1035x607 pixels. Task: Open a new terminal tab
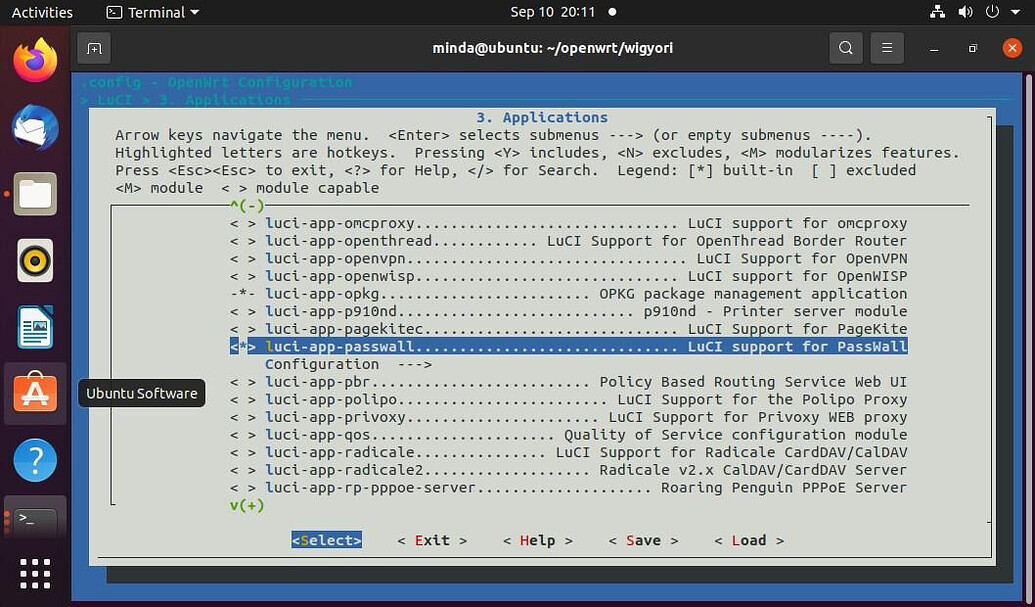tap(94, 48)
